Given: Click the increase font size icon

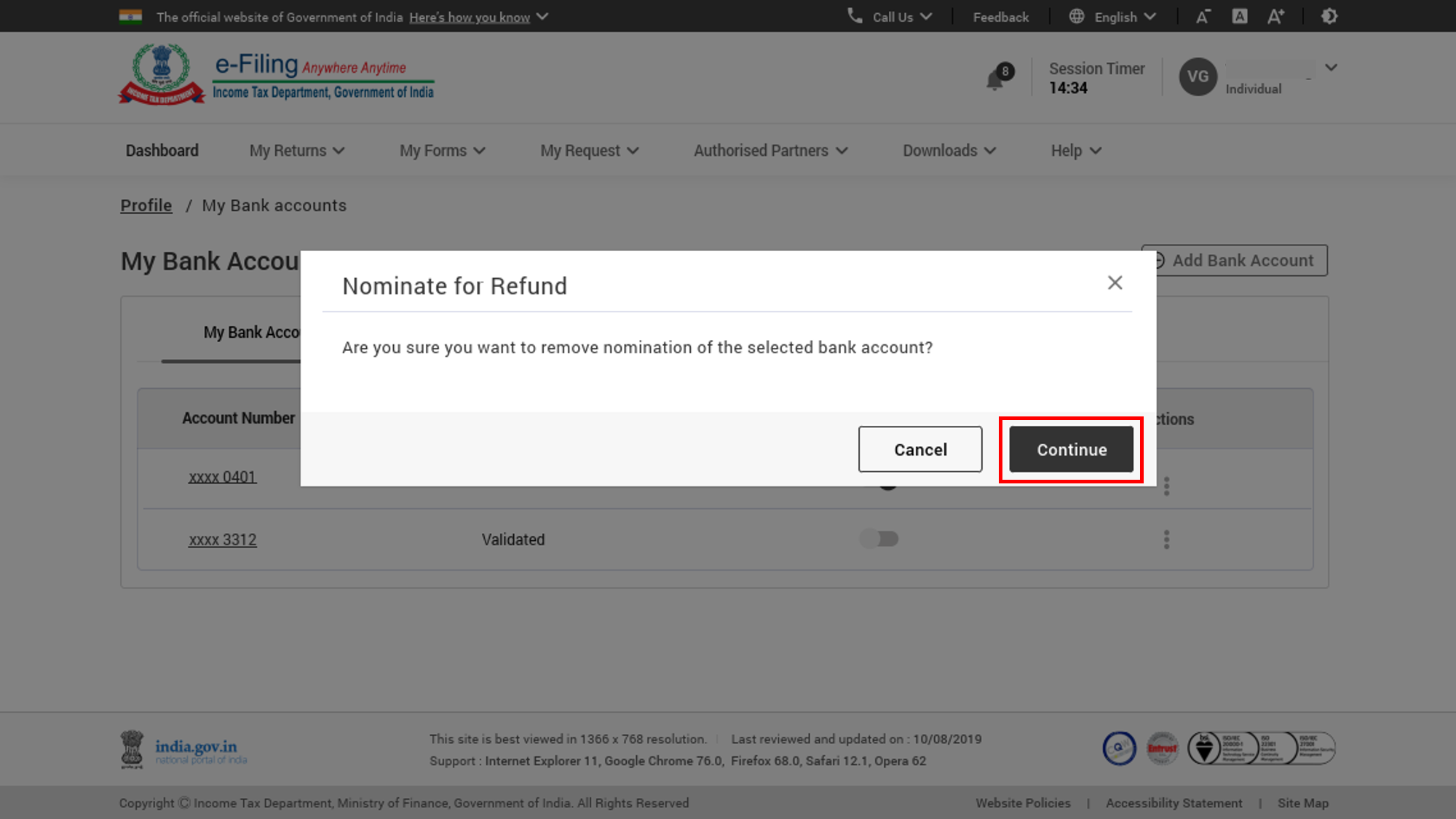Looking at the screenshot, I should point(1275,17).
